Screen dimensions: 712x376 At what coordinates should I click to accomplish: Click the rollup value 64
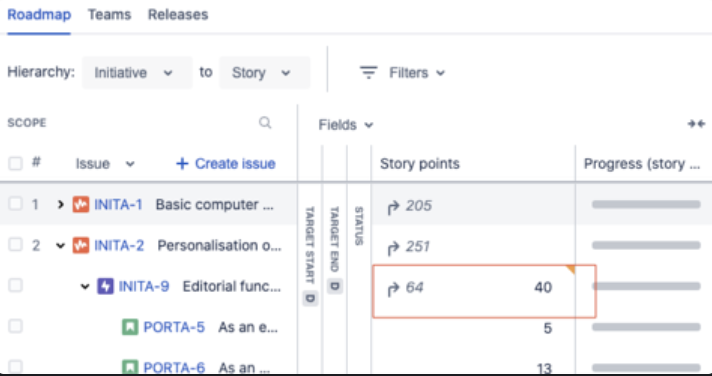click(414, 287)
